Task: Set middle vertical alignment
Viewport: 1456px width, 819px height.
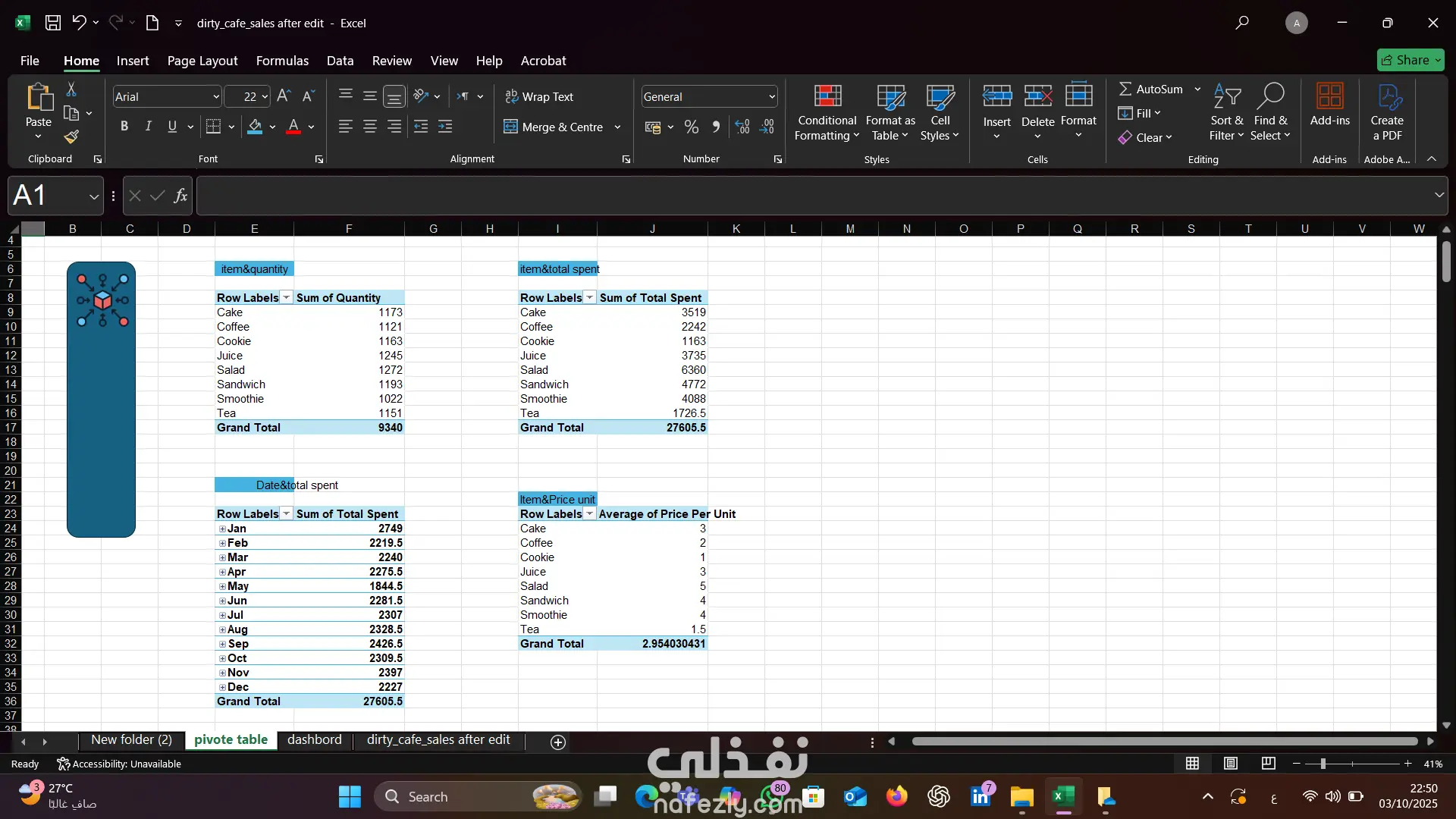Action: tap(369, 96)
